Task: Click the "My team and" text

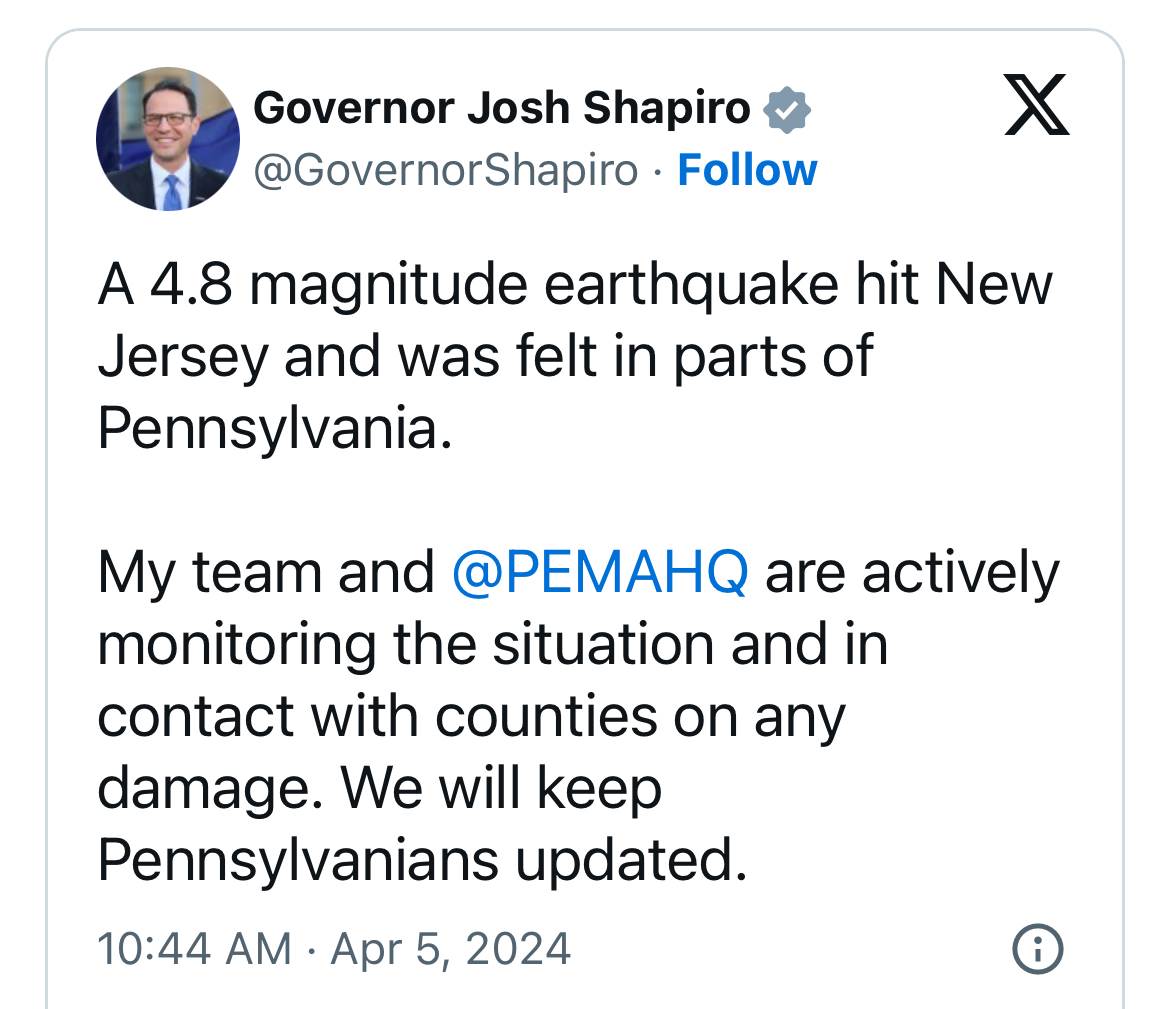Action: click(x=265, y=573)
